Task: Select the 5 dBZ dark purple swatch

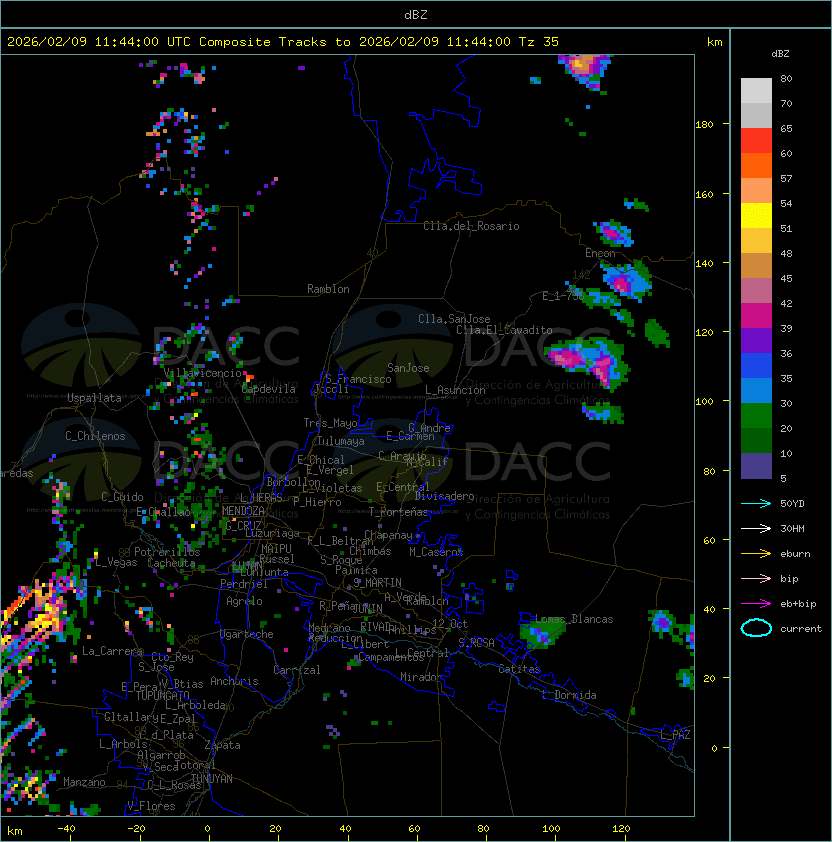Action: pyautogui.click(x=756, y=466)
